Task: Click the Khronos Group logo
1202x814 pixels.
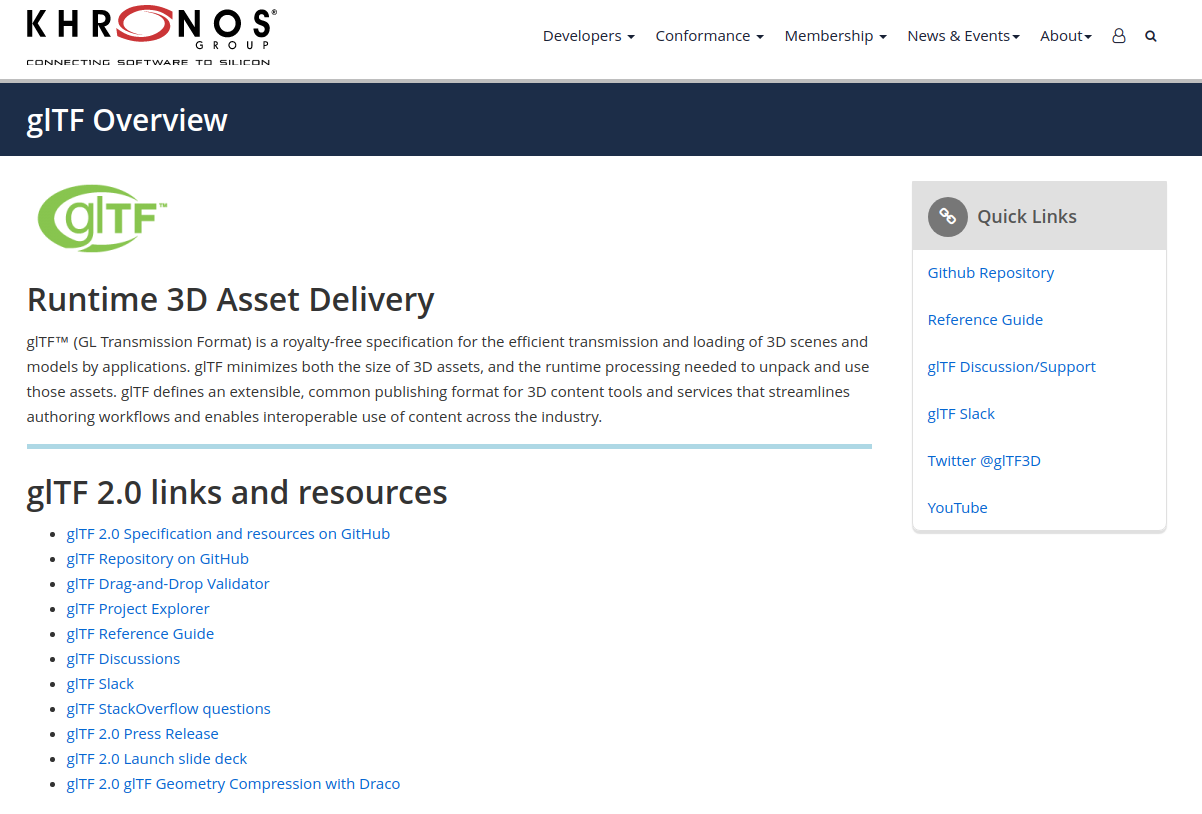Action: point(151,37)
